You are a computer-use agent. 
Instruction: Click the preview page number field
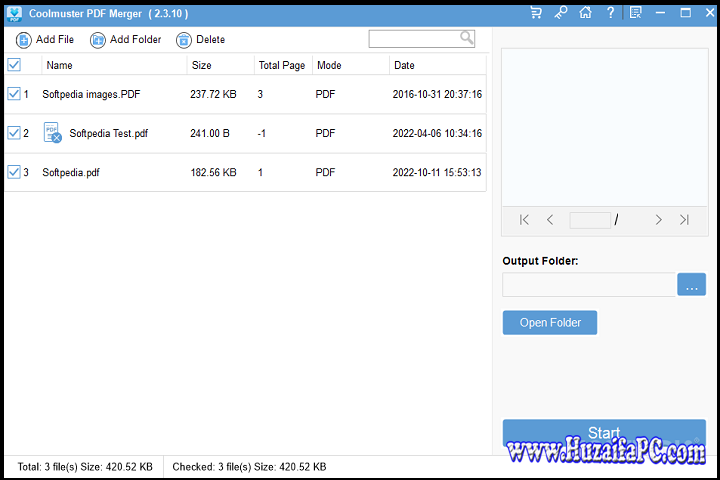click(x=590, y=220)
